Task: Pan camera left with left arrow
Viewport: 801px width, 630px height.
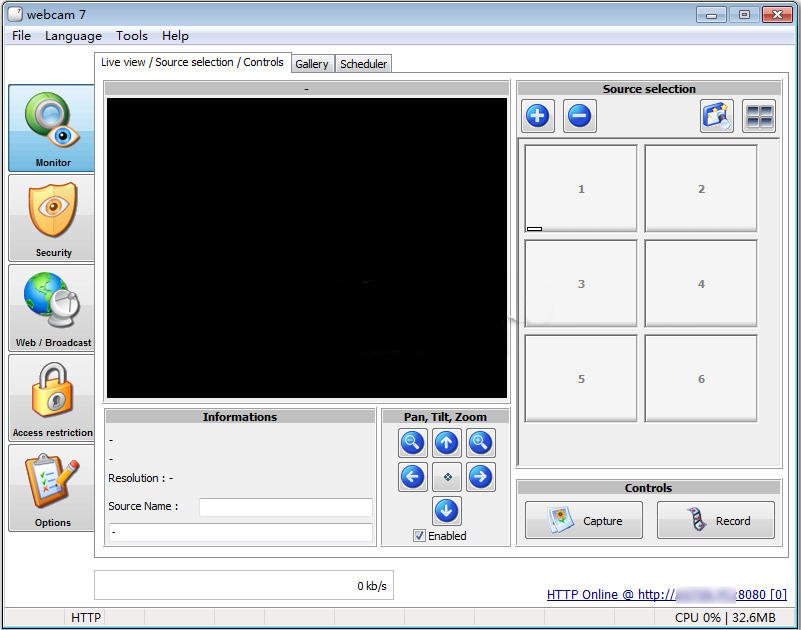Action: (x=413, y=477)
